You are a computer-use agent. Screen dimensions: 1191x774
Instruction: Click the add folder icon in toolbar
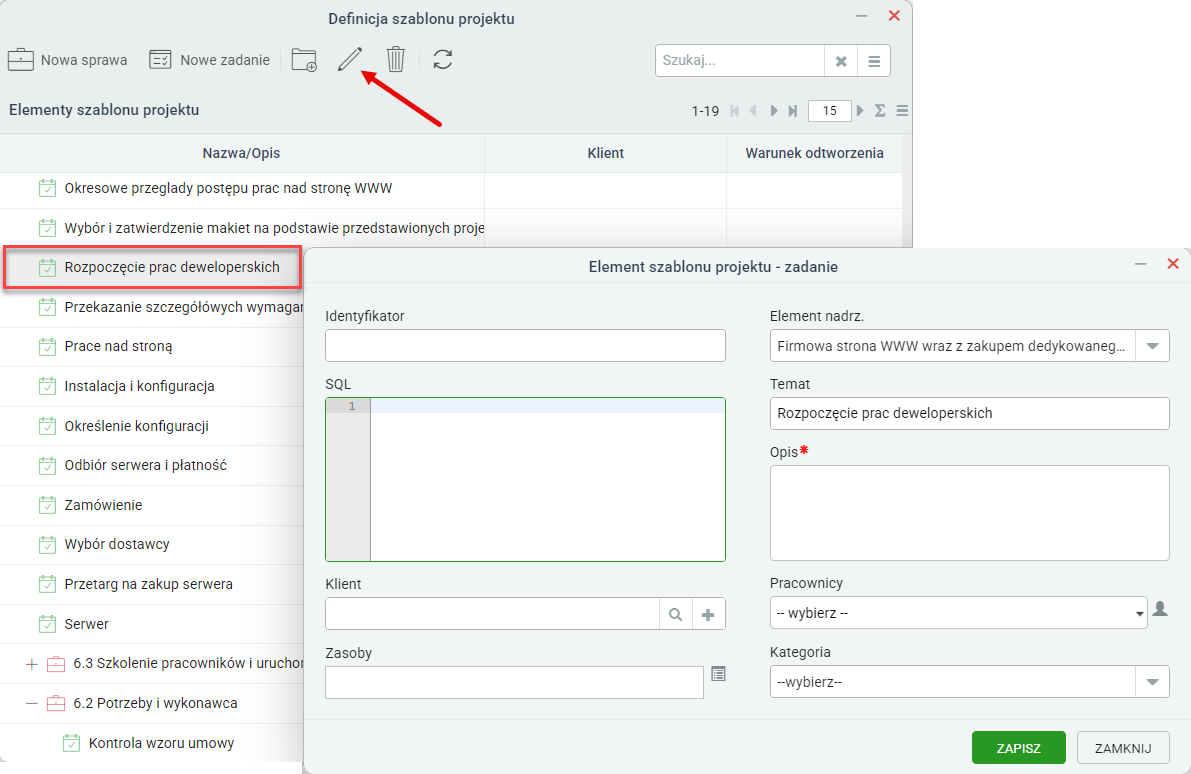tap(304, 60)
